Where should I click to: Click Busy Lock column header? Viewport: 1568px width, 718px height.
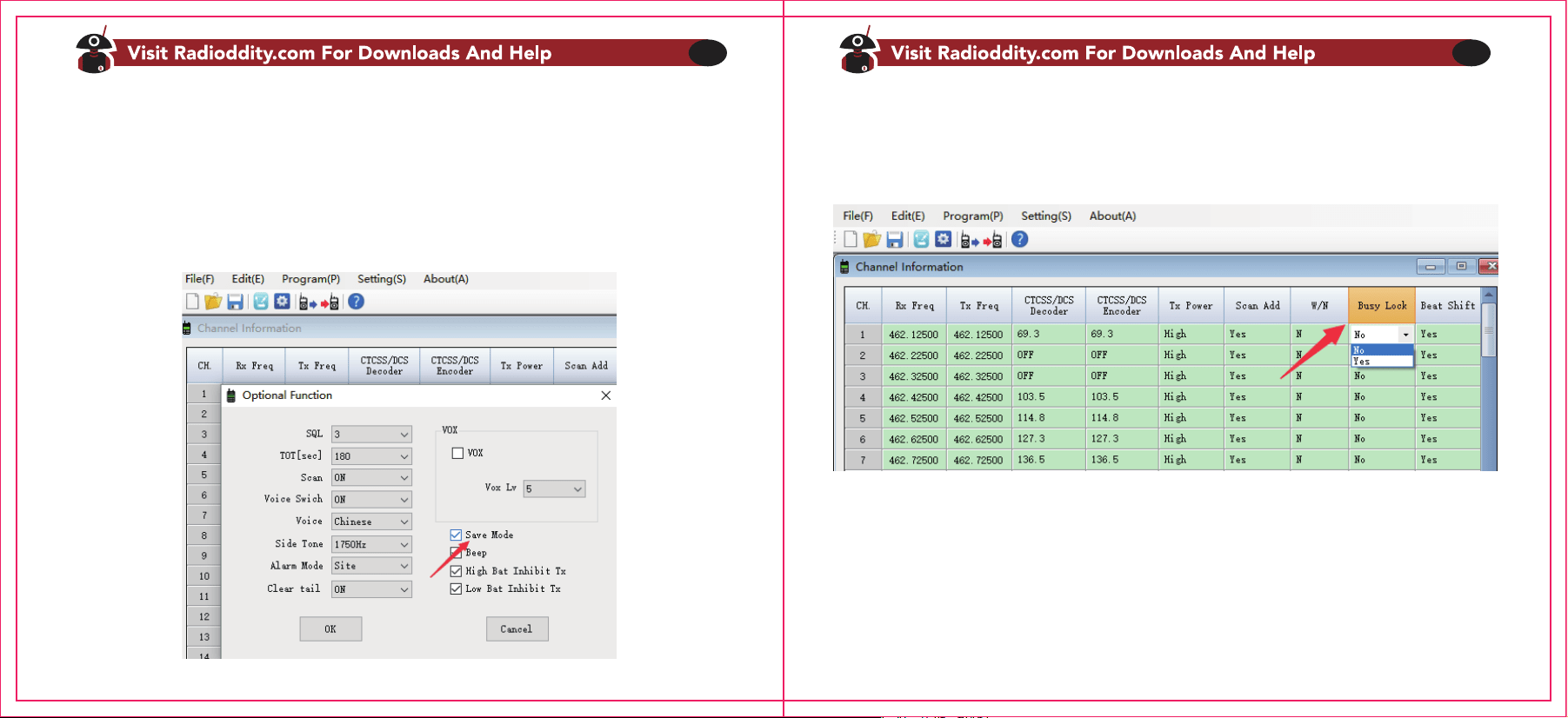pos(1382,306)
